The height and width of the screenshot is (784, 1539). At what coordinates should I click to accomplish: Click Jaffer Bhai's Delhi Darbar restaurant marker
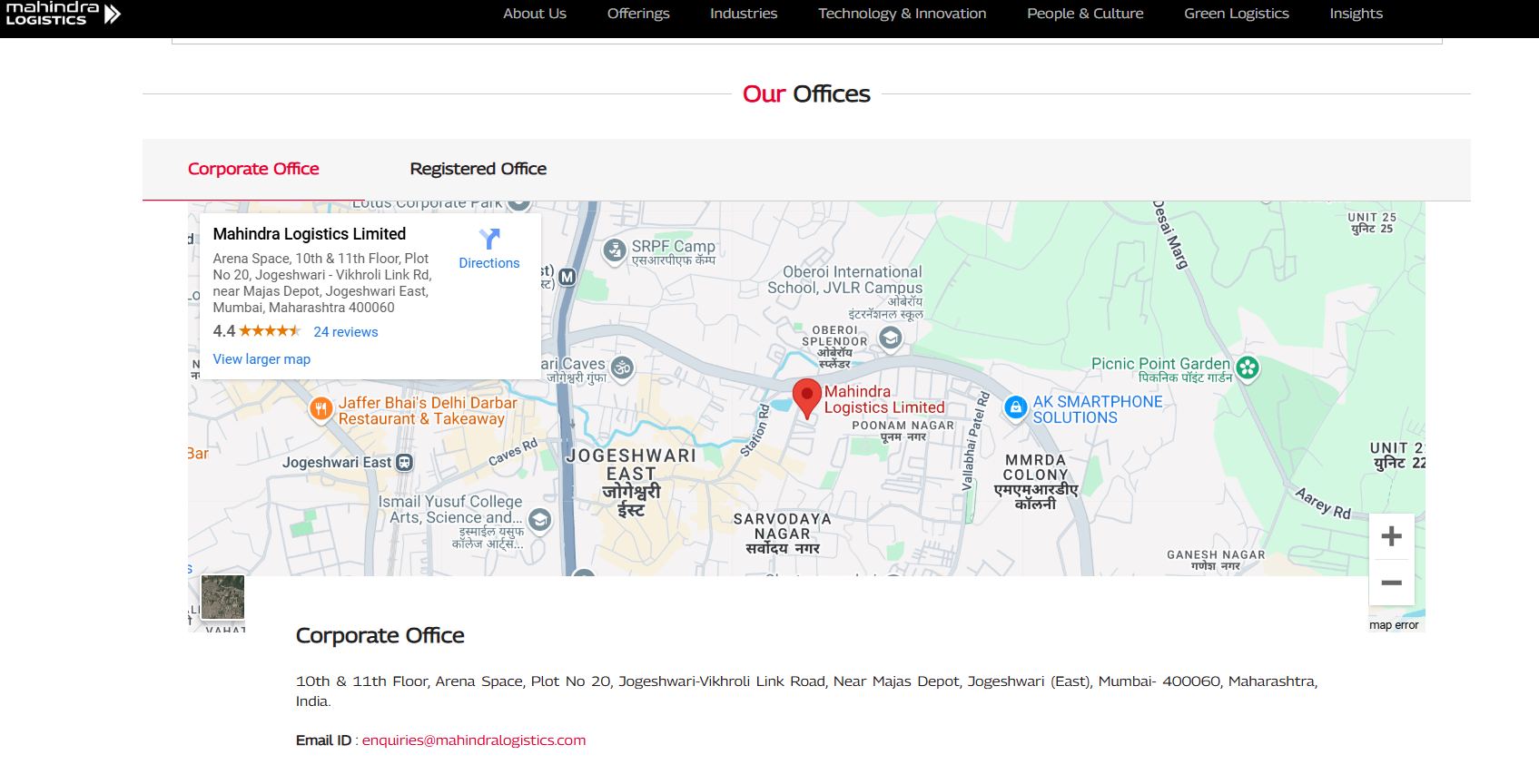(321, 409)
